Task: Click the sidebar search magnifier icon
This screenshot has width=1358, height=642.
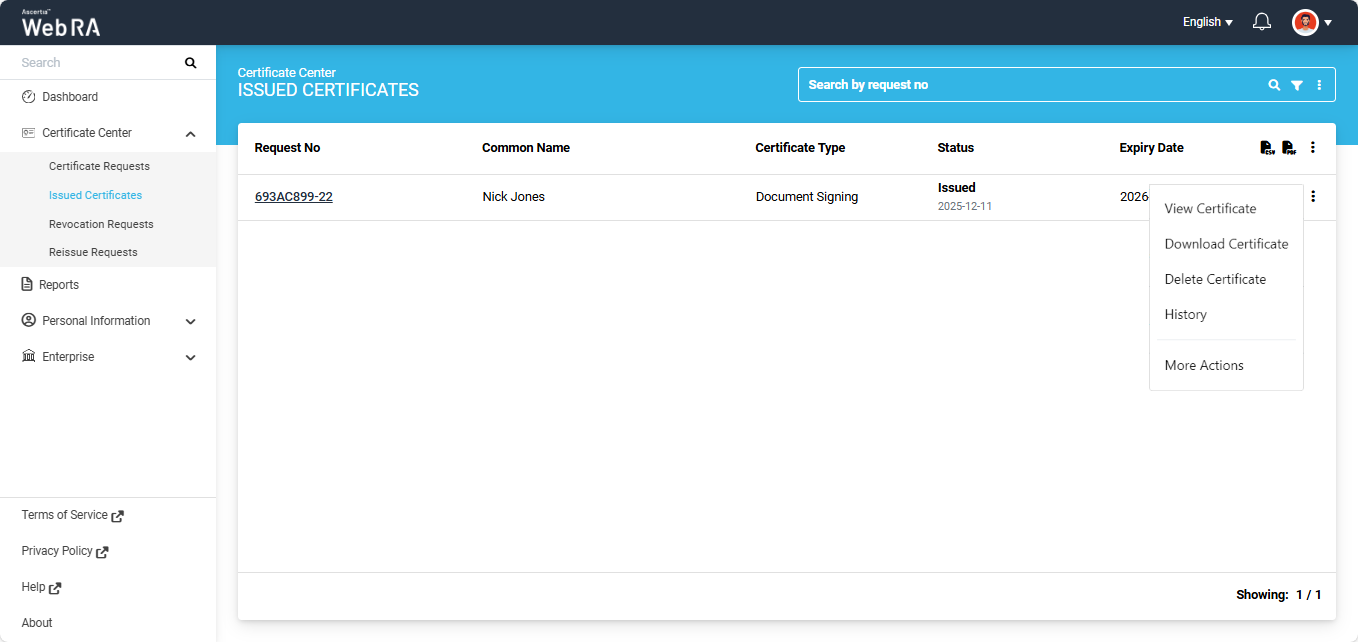Action: tap(191, 63)
